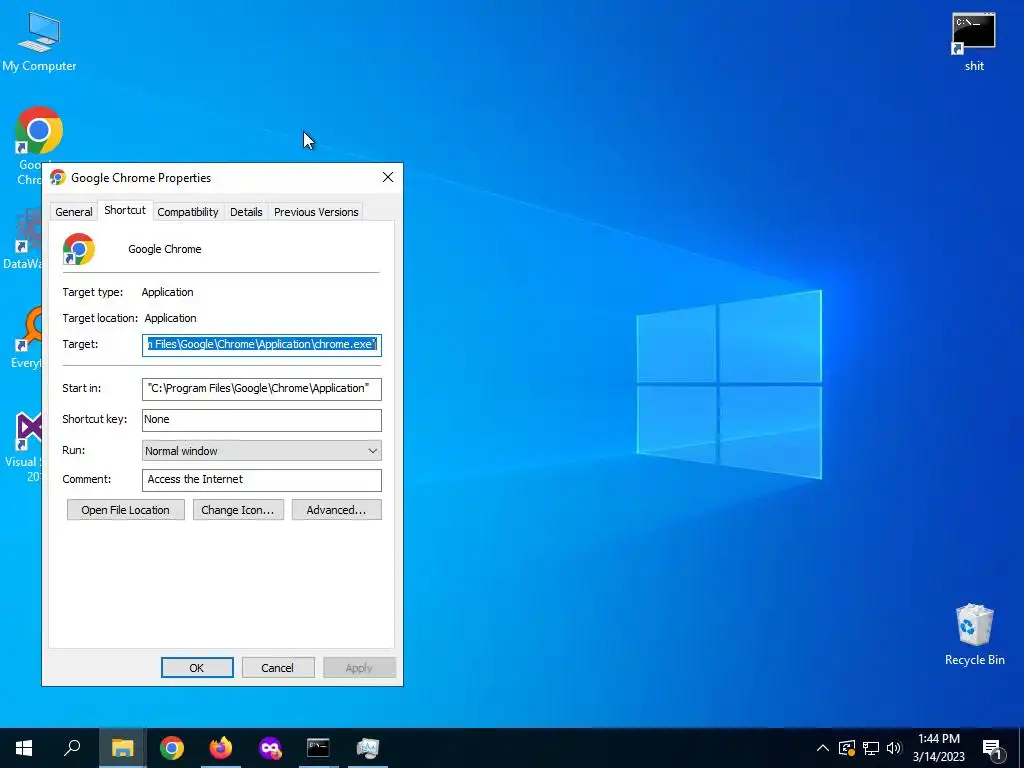Open the notification center icon
The width and height of the screenshot is (1024, 768).
coord(991,749)
